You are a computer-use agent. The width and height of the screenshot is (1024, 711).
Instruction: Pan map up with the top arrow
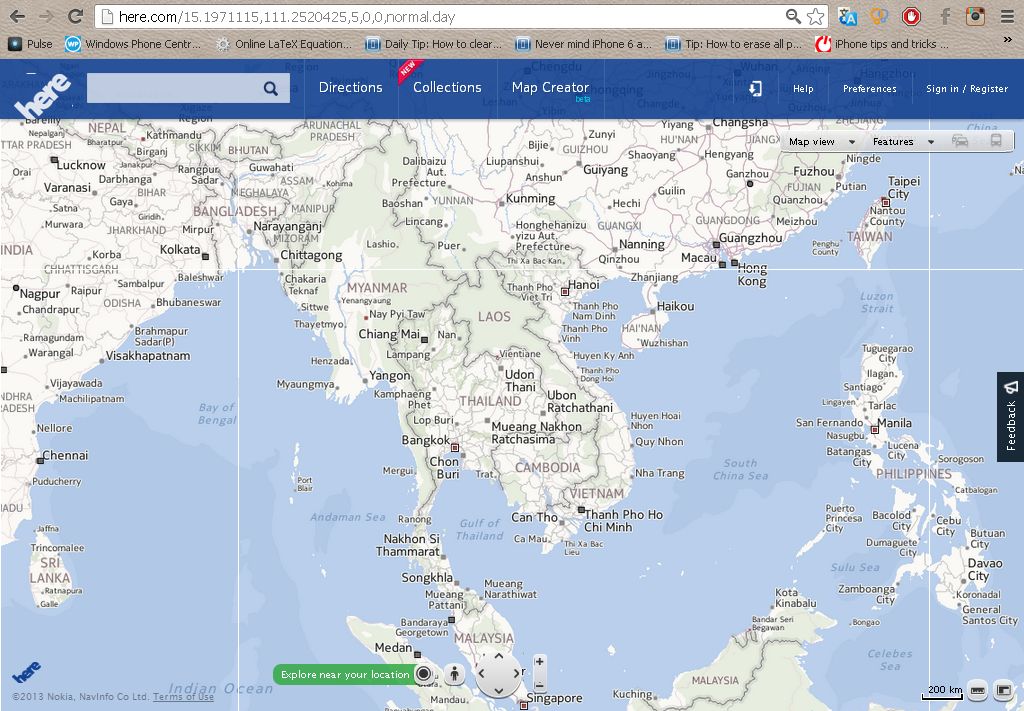tap(498, 656)
